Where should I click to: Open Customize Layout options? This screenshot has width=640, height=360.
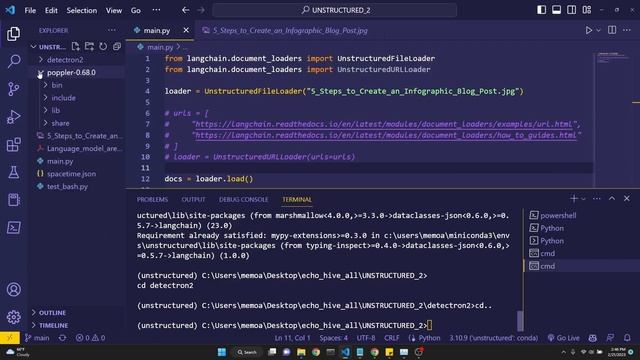[x=587, y=10]
